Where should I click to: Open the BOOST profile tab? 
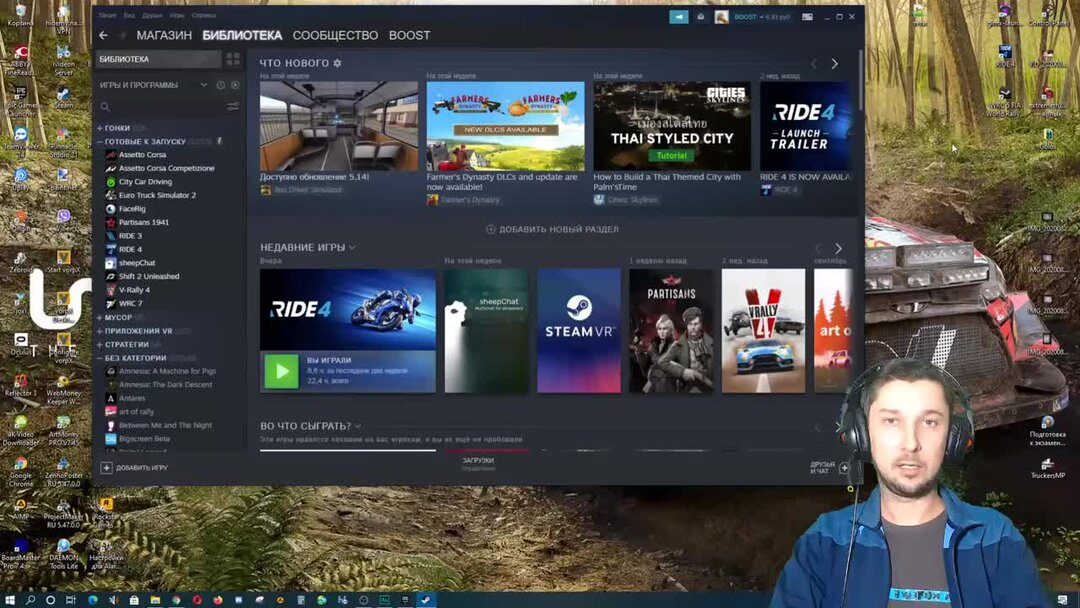pos(409,35)
